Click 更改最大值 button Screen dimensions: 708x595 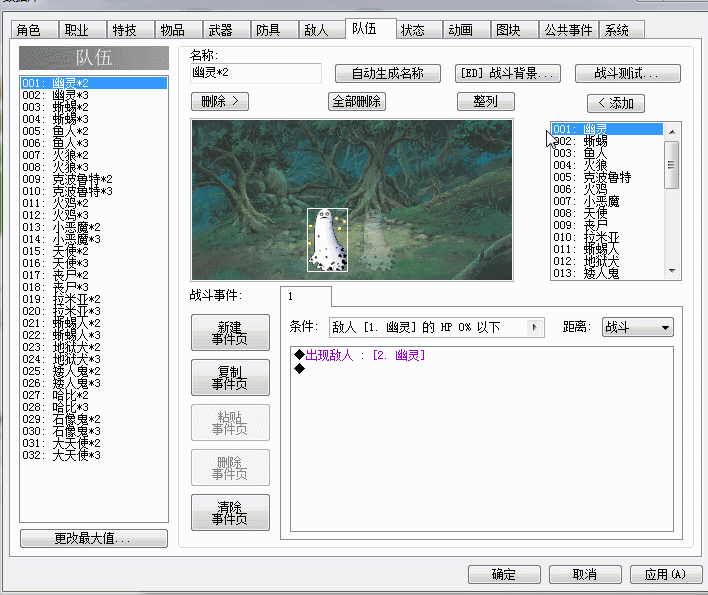point(94,538)
